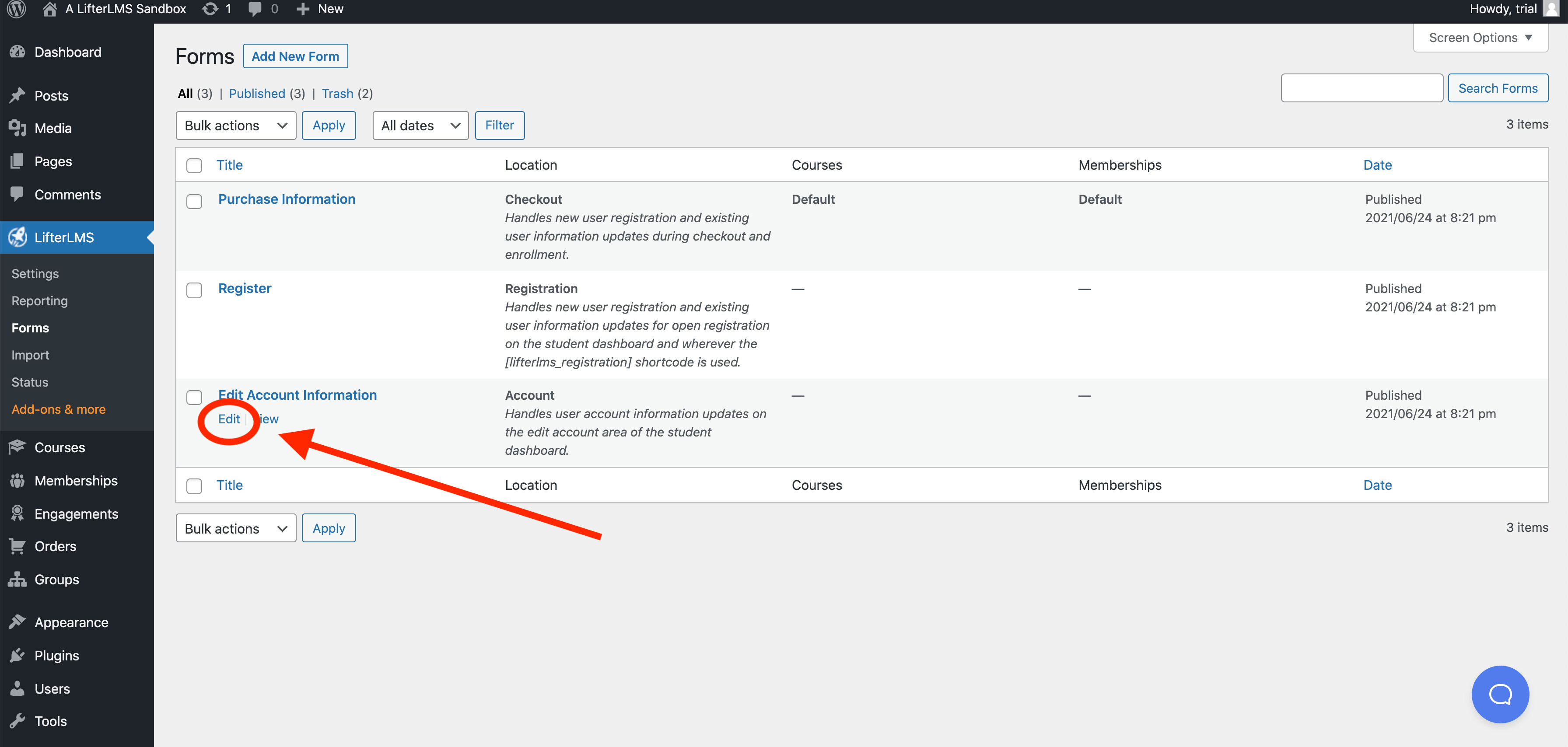Open the Purchase Information form link
This screenshot has height=747, width=1568.
click(x=287, y=199)
